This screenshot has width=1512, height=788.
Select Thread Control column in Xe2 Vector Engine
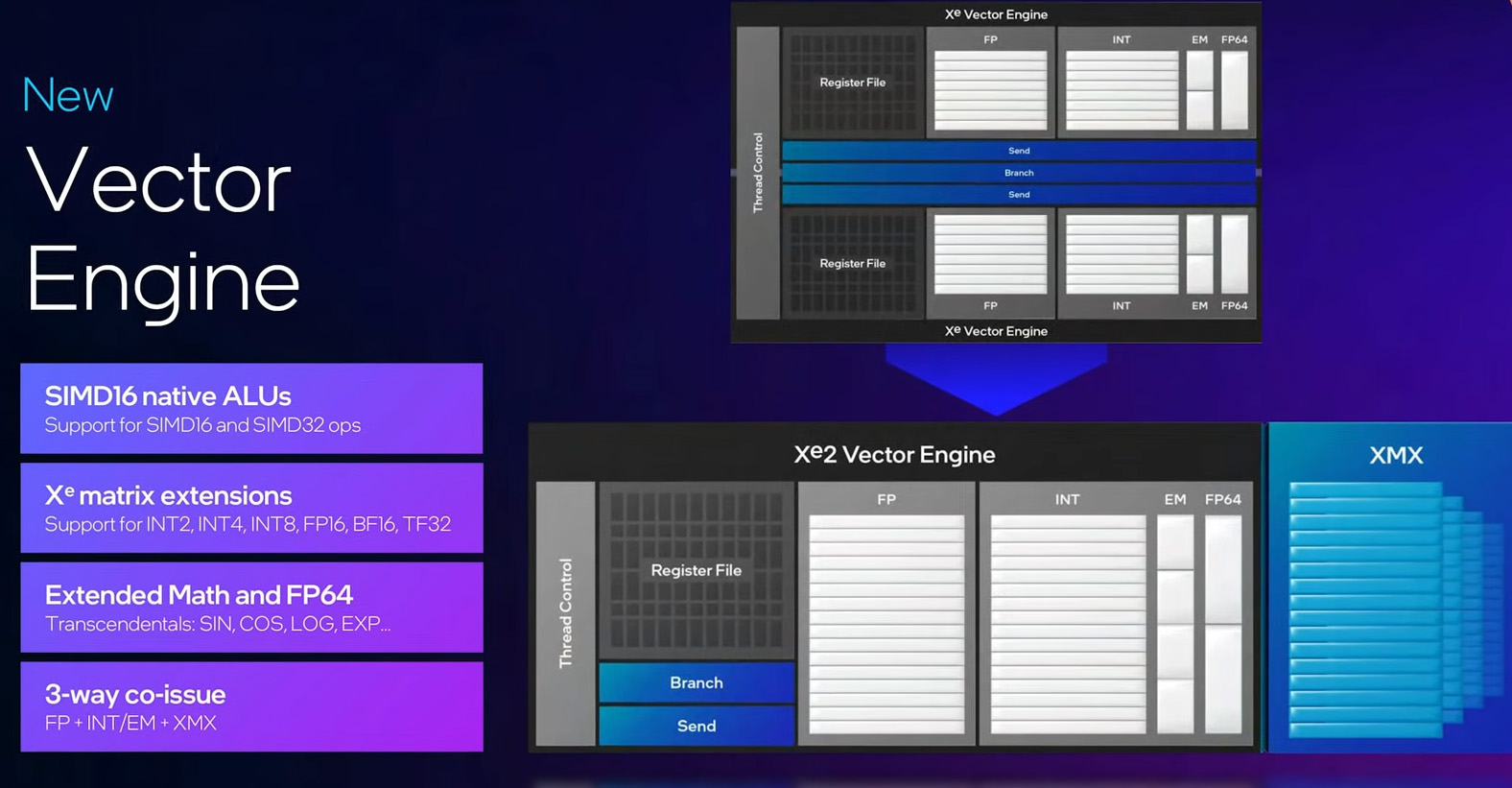[565, 613]
